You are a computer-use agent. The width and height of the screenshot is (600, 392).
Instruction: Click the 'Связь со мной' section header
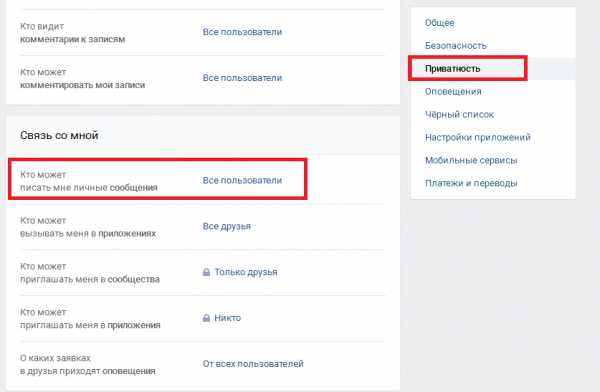pos(59,135)
